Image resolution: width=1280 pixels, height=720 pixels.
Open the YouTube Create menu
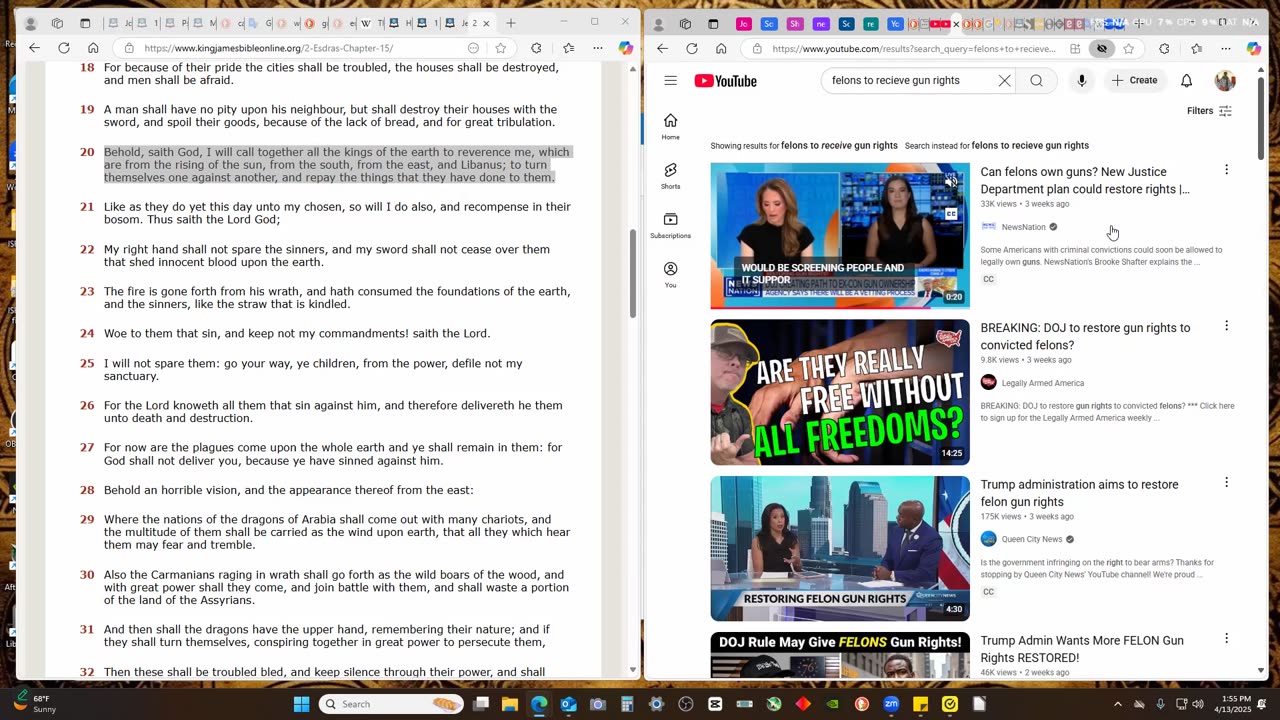(1134, 80)
